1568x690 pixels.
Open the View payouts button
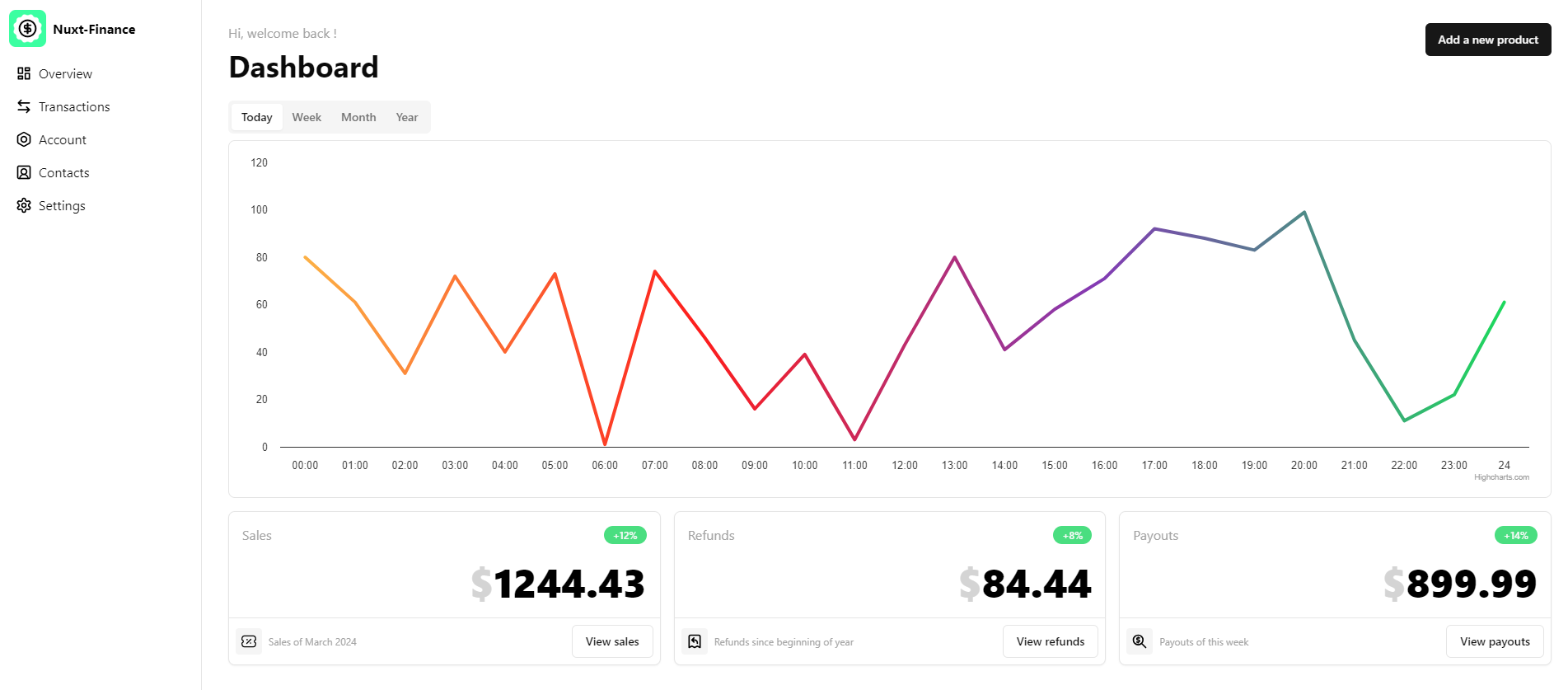pos(1495,641)
